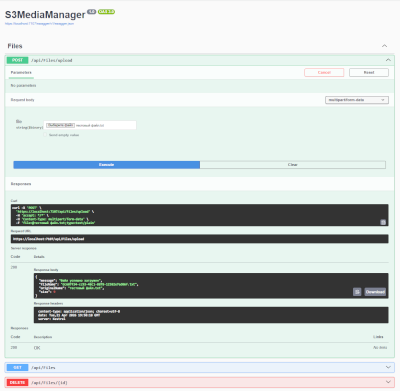The image size is (400, 391).
Task: Expand the GET /api/Files operation chevron
Action: [388, 367]
